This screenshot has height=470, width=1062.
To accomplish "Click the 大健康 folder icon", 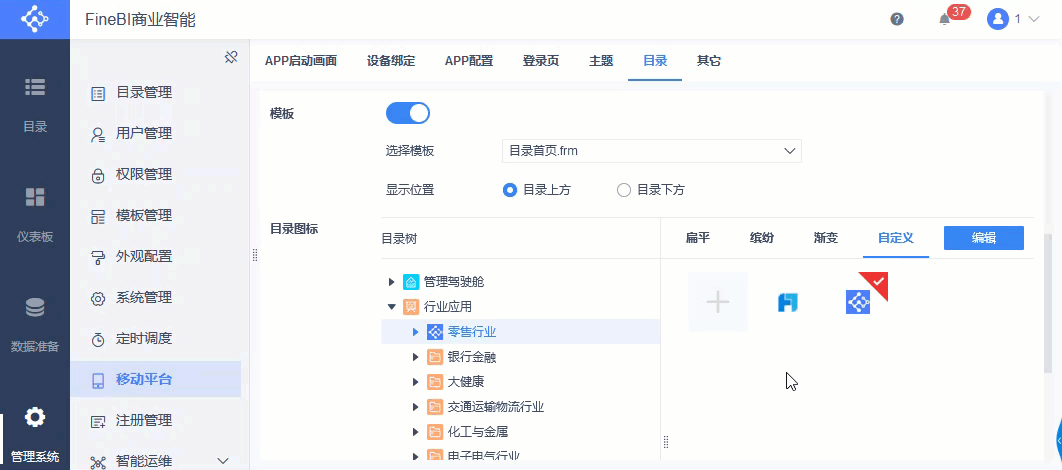I will [x=435, y=382].
